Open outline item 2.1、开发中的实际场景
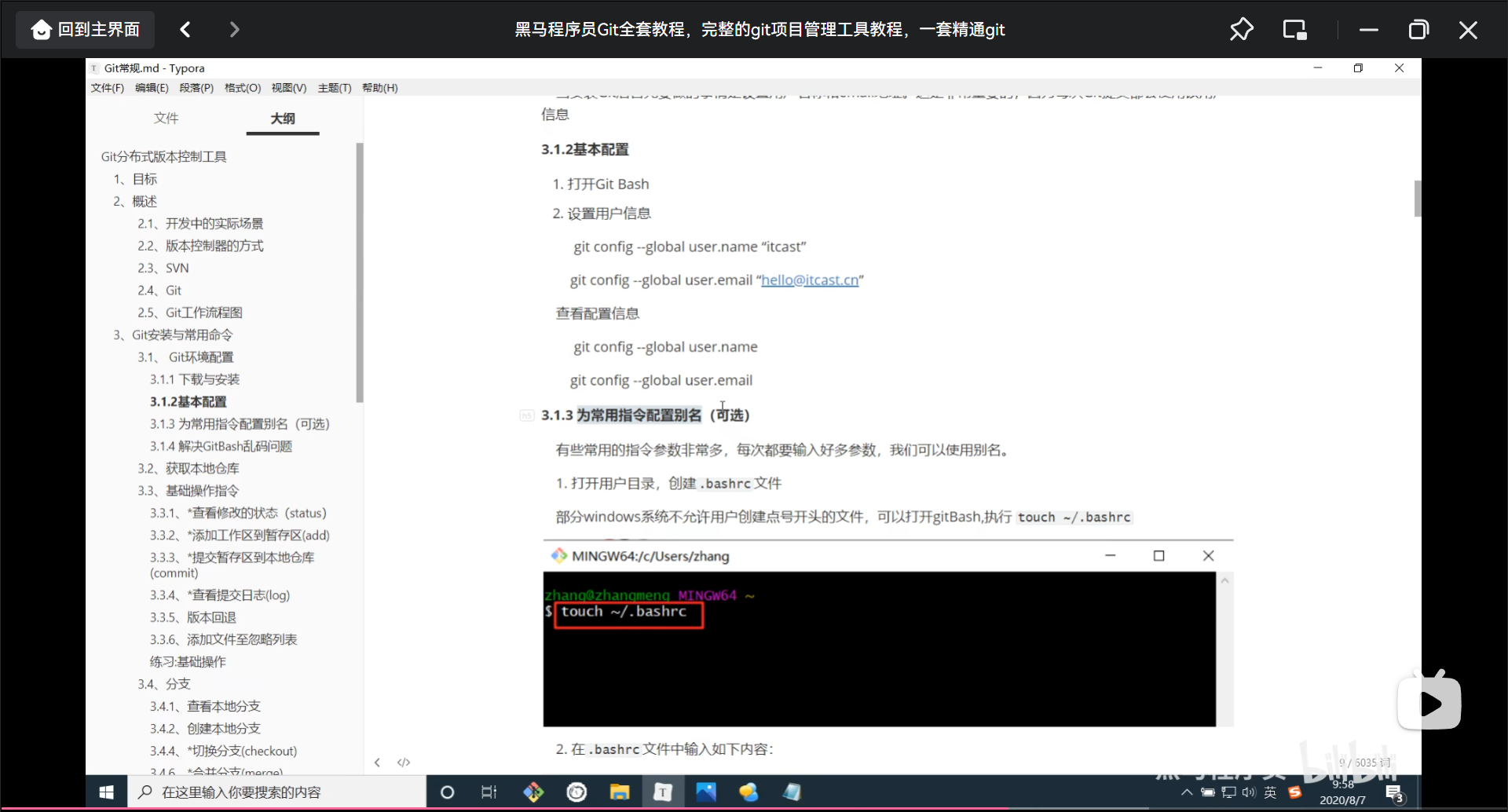 pyautogui.click(x=200, y=224)
